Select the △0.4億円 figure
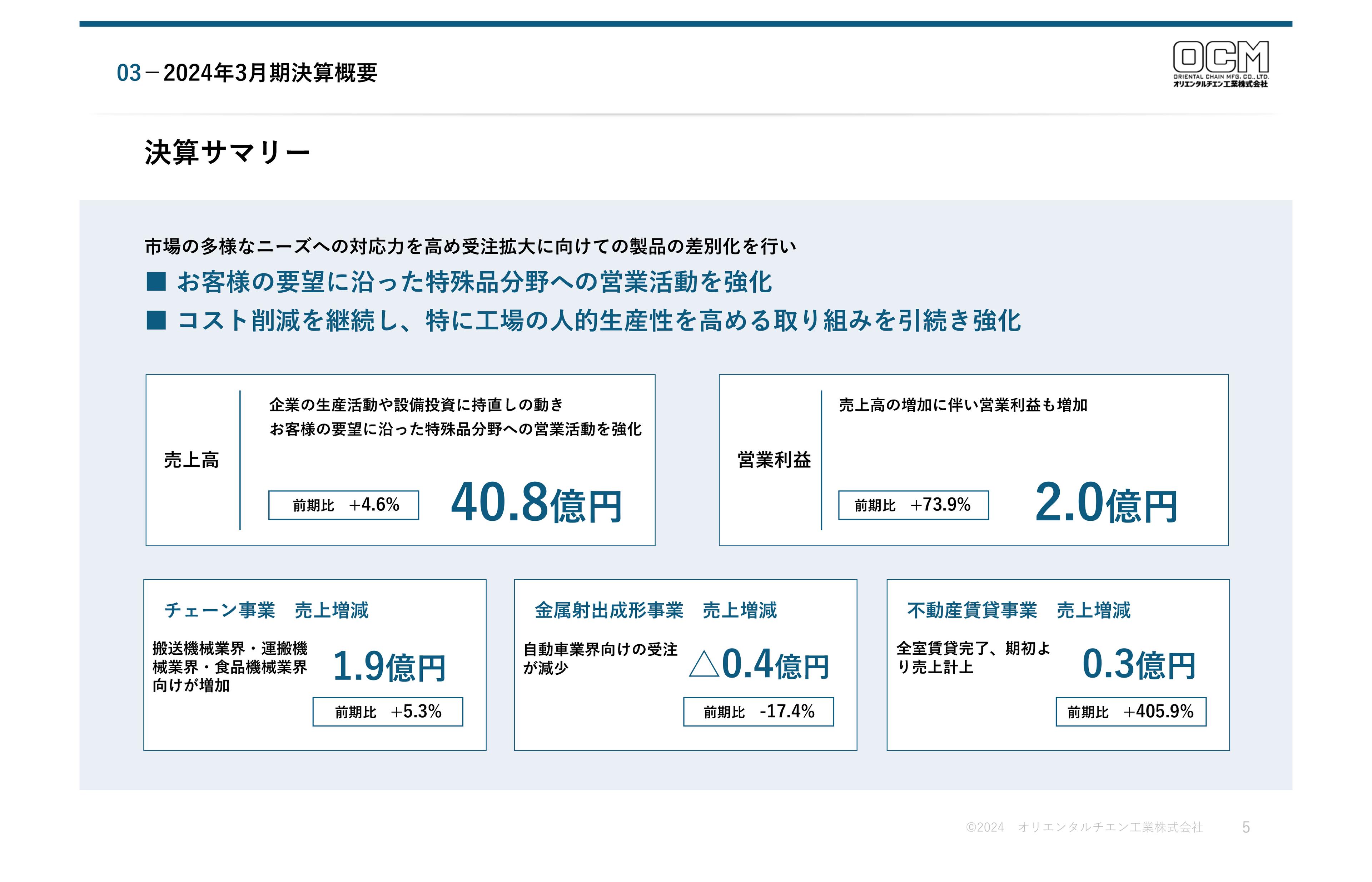This screenshot has width=1372, height=882. [759, 664]
